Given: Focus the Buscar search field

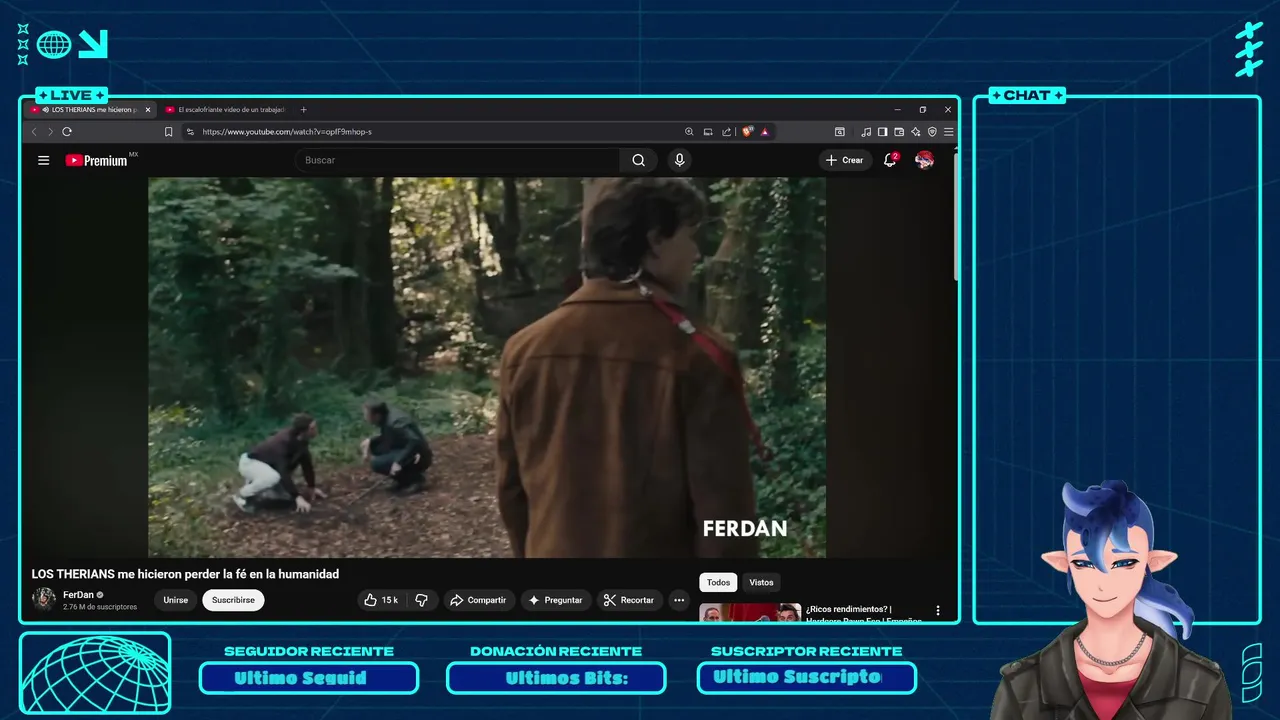Looking at the screenshot, I should [458, 160].
